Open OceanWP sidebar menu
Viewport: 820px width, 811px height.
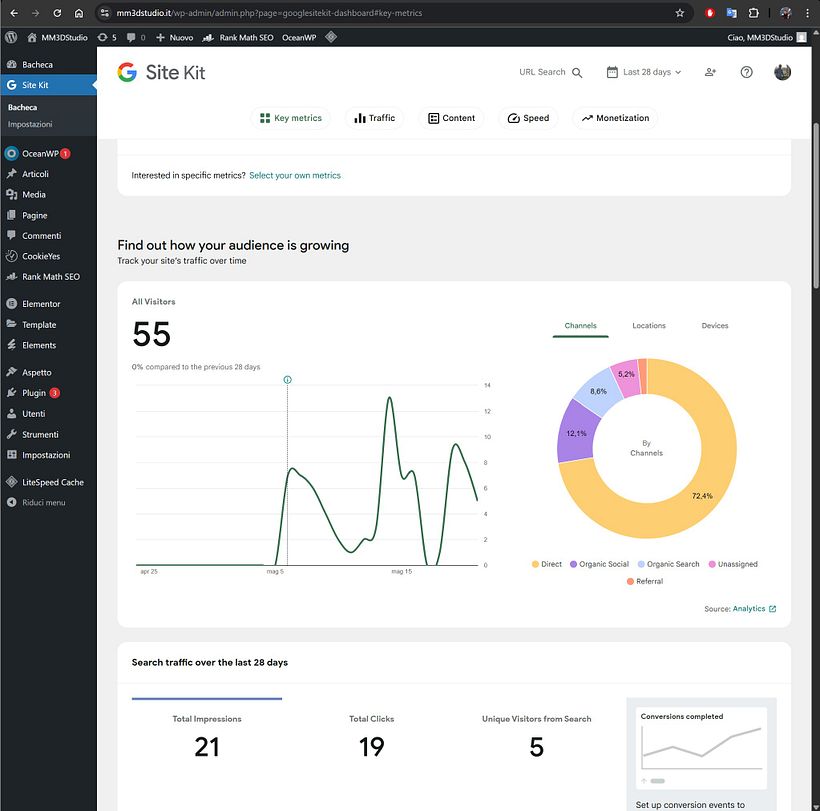click(x=48, y=154)
